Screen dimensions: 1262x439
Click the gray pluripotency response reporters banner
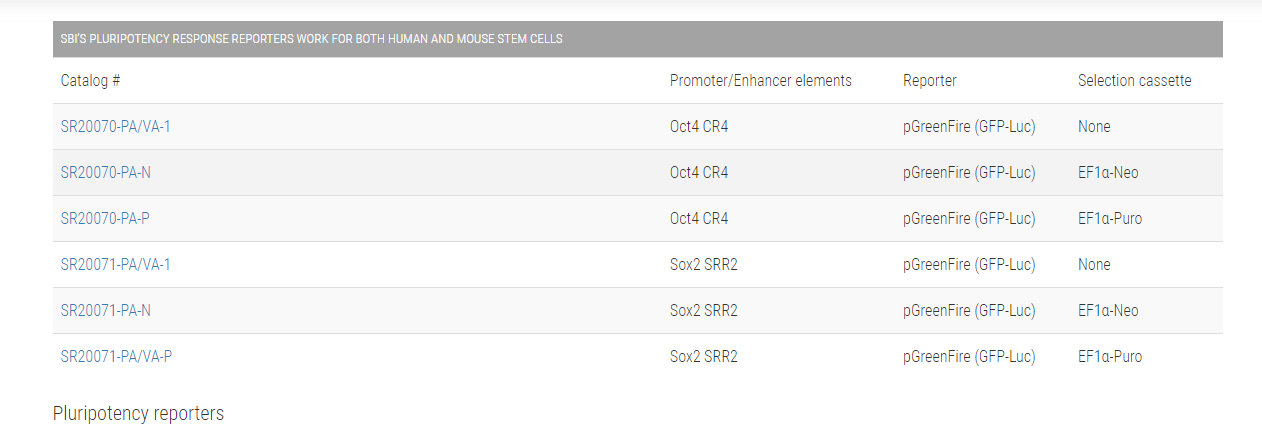[x=637, y=40]
